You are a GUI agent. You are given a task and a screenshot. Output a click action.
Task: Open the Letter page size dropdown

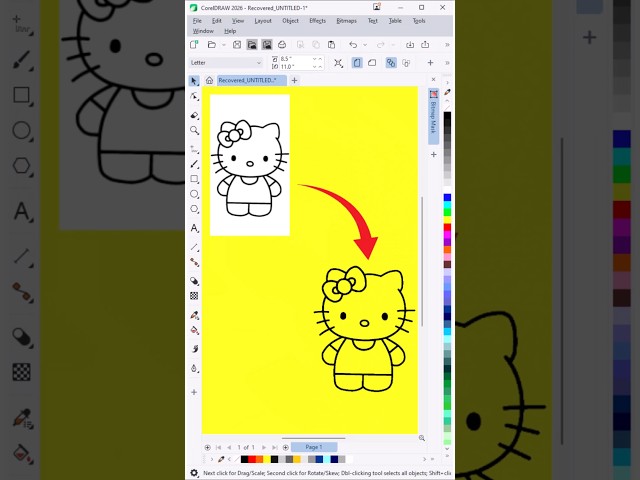226,63
